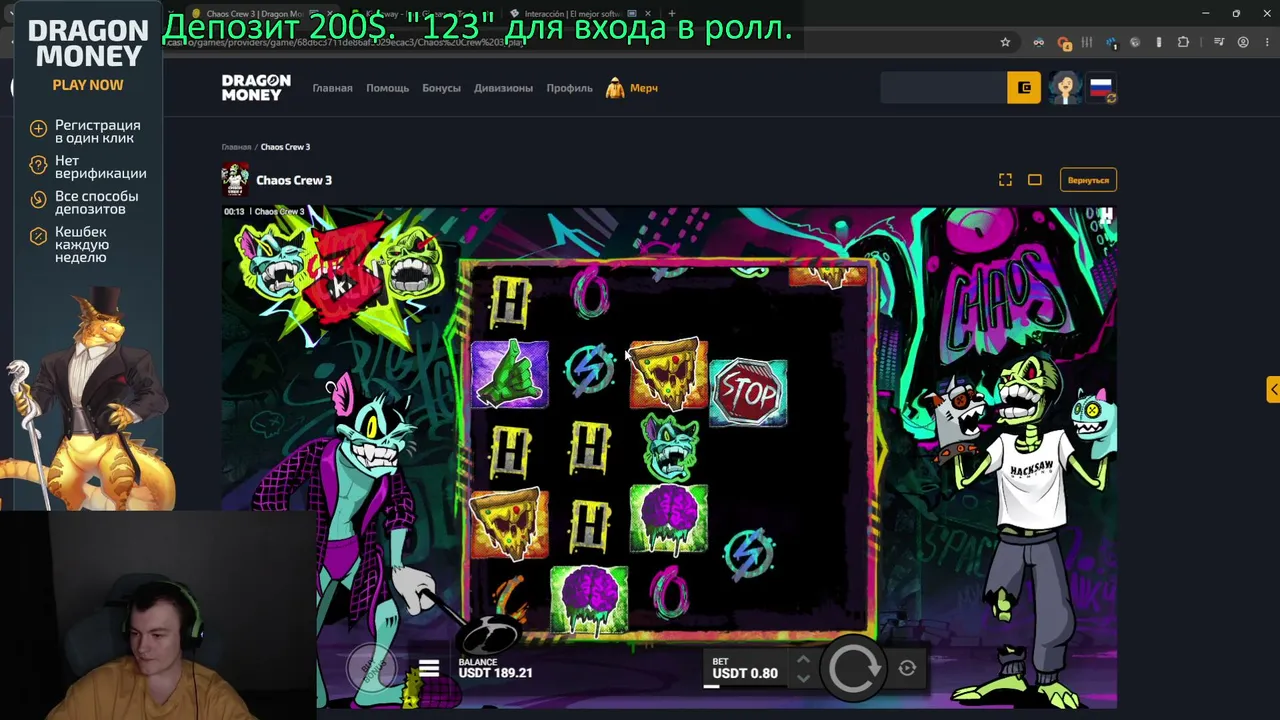Screen dimensions: 1280x720
Task: Open the Buy Bonus round button
Action: (372, 667)
